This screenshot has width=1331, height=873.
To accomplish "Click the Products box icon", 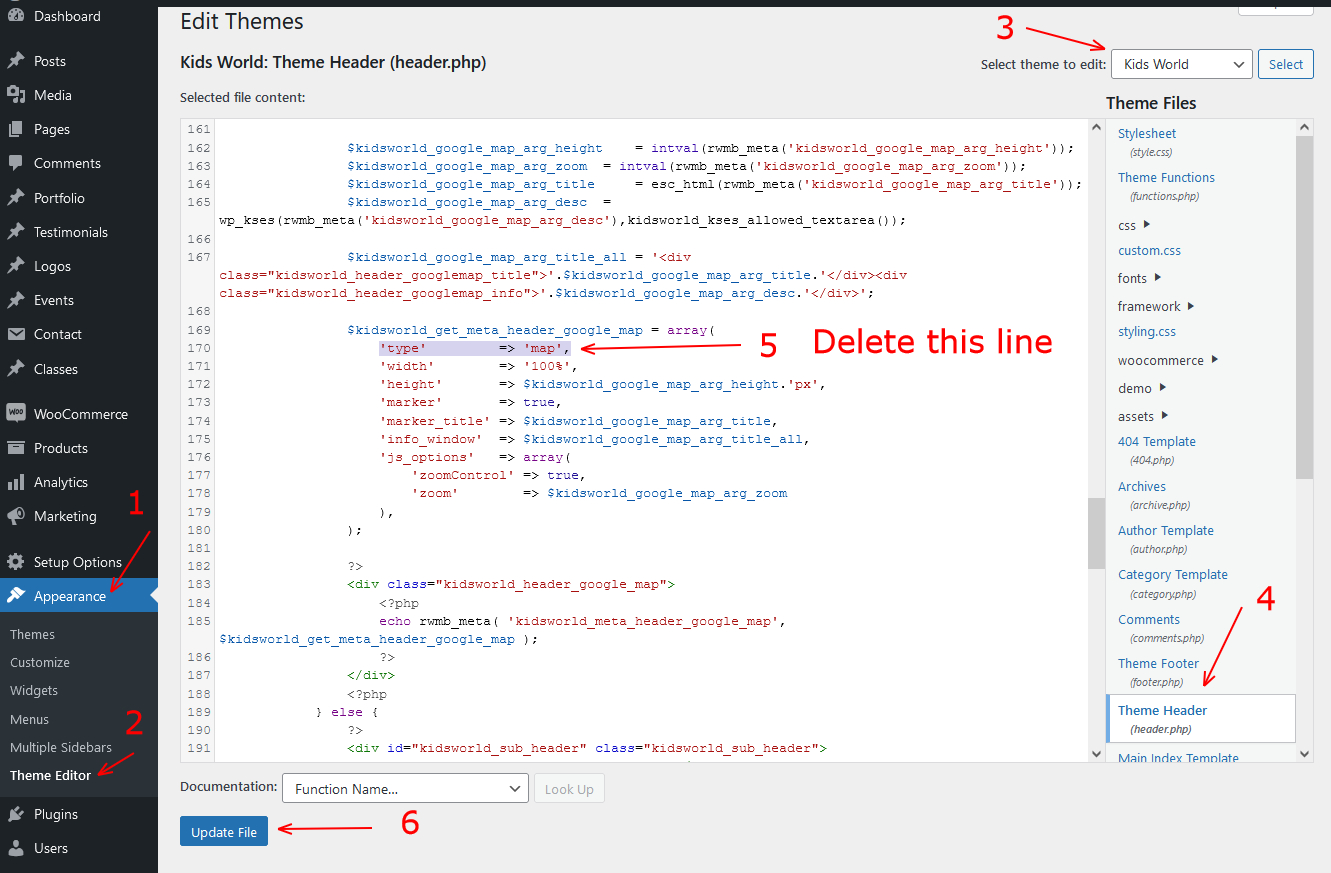I will (16, 448).
